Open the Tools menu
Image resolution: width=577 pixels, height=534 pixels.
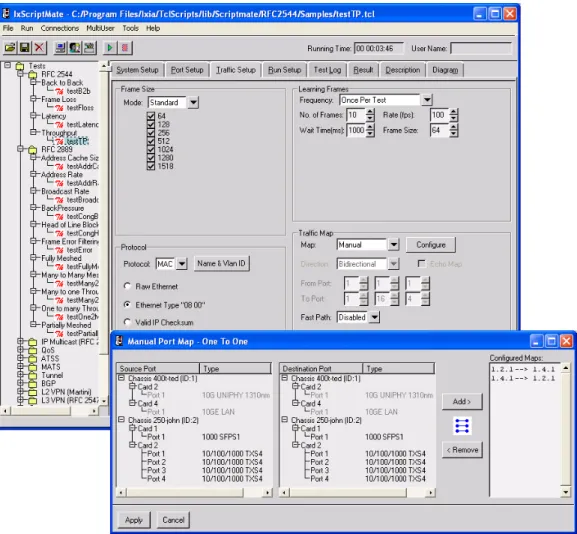point(130,28)
